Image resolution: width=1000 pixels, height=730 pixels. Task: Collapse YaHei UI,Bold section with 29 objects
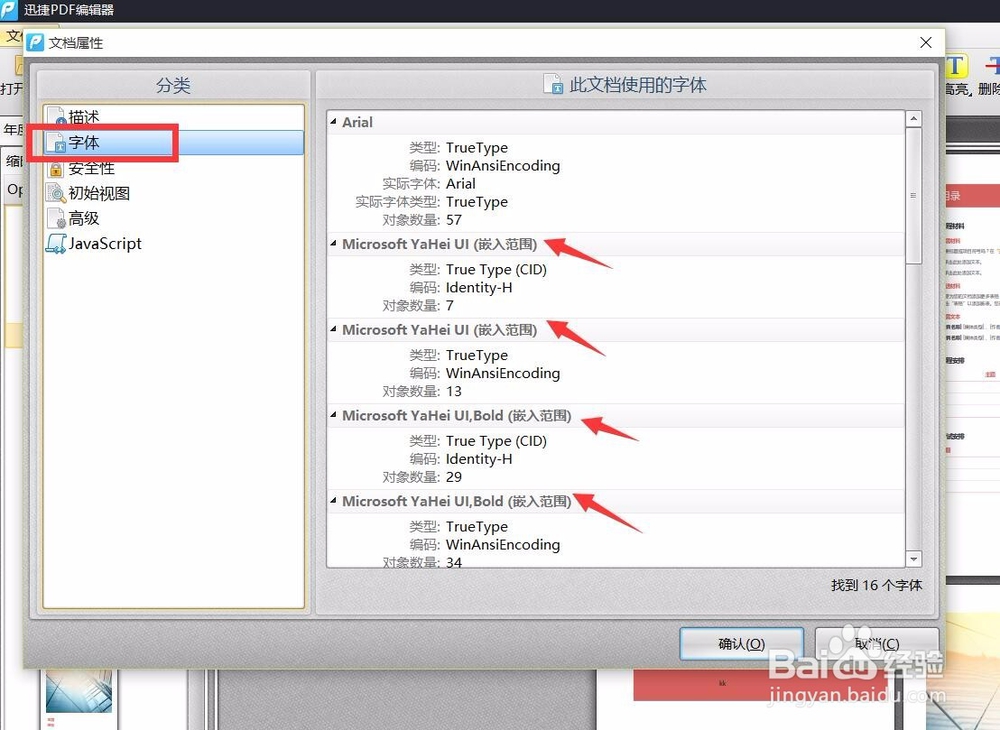(x=334, y=414)
